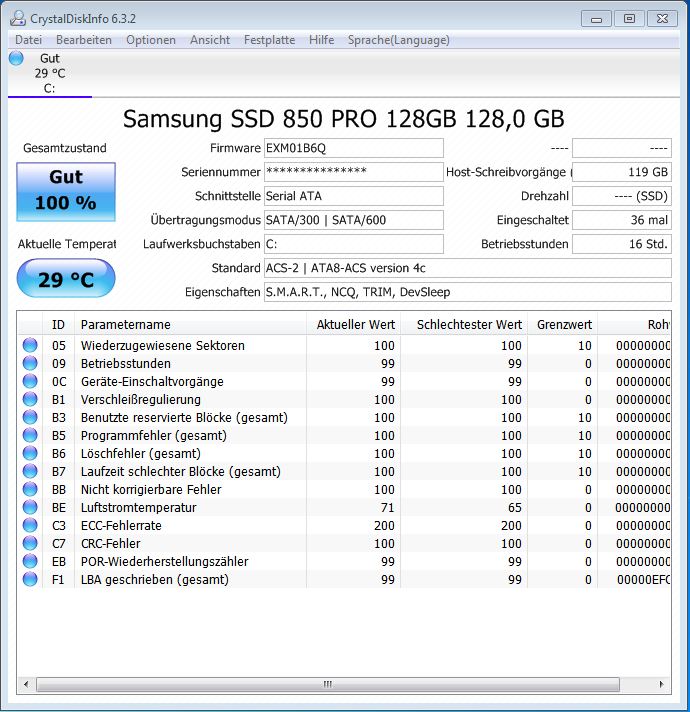This screenshot has height=712, width=690.
Task: Click status orb of Laufzeit schlechter Blöcke row
Action: [30, 471]
